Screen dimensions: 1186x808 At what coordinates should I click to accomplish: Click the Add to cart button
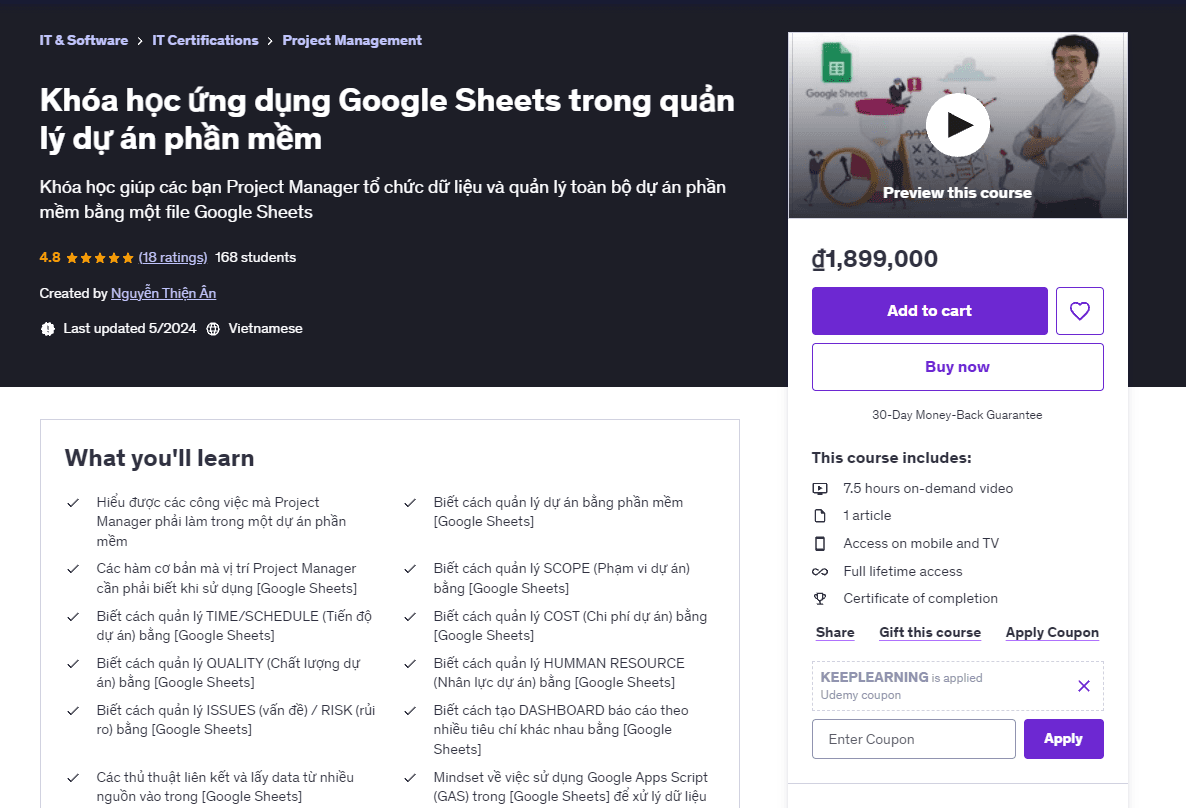pos(930,311)
